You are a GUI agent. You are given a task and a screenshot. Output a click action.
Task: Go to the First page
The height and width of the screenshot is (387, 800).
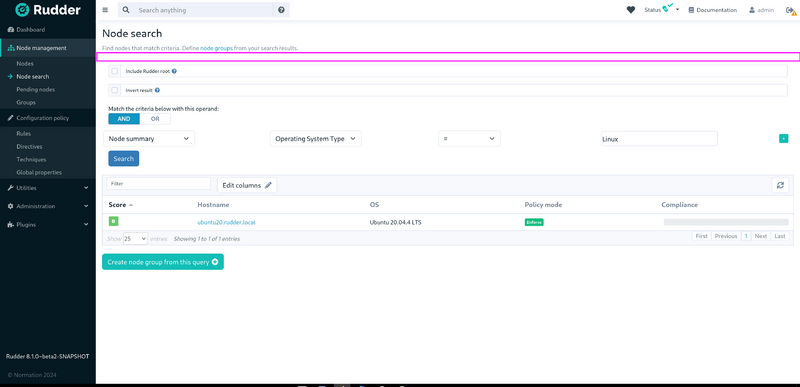point(702,236)
